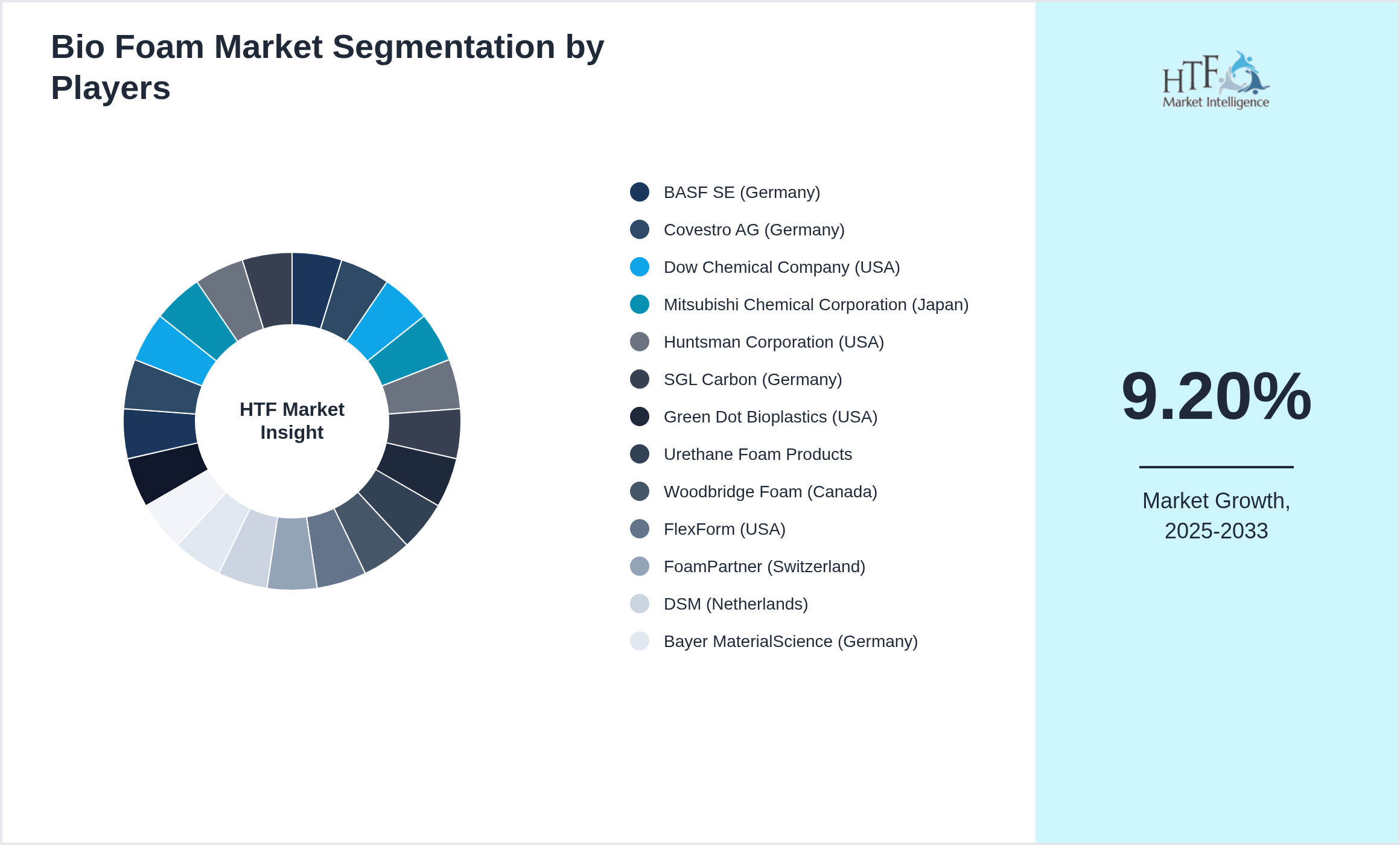Click the DSM (Netherlands) legend dot
1400x845 pixels.
click(639, 604)
